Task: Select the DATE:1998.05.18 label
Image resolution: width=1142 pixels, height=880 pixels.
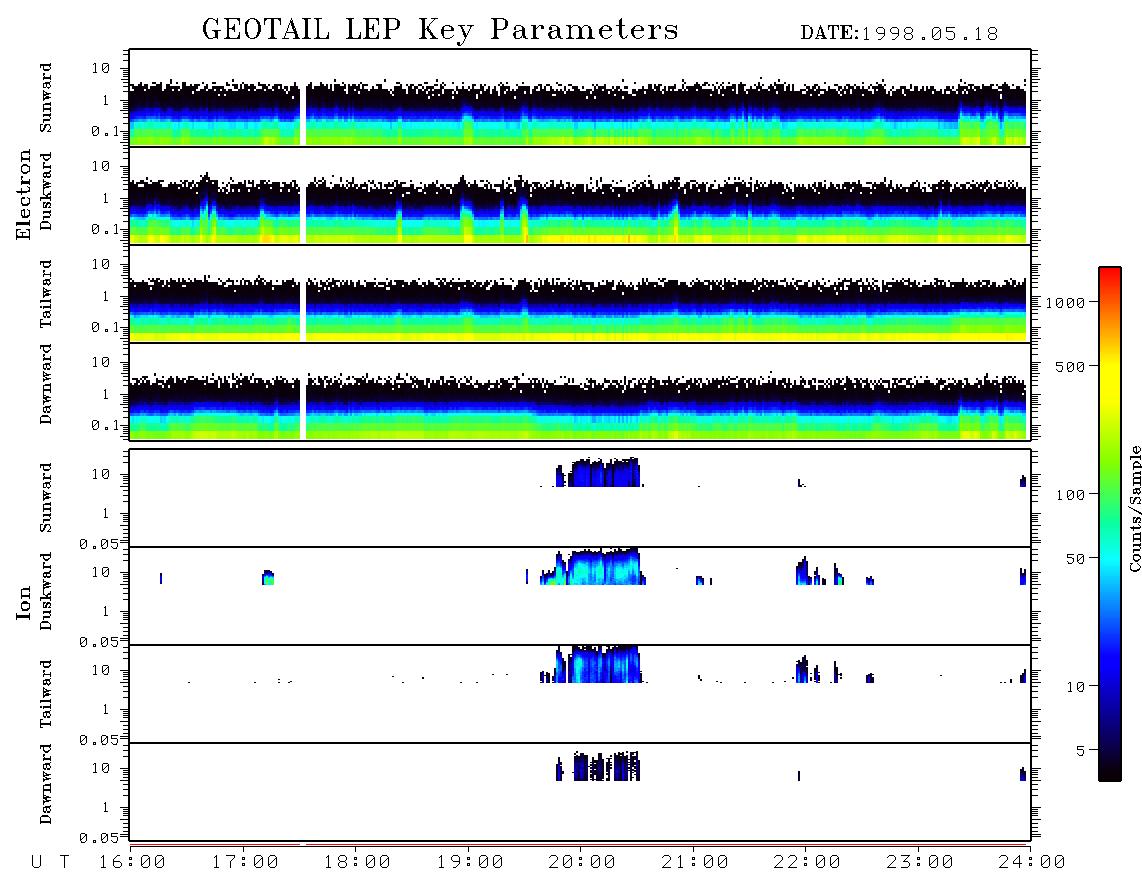Action: click(x=899, y=34)
